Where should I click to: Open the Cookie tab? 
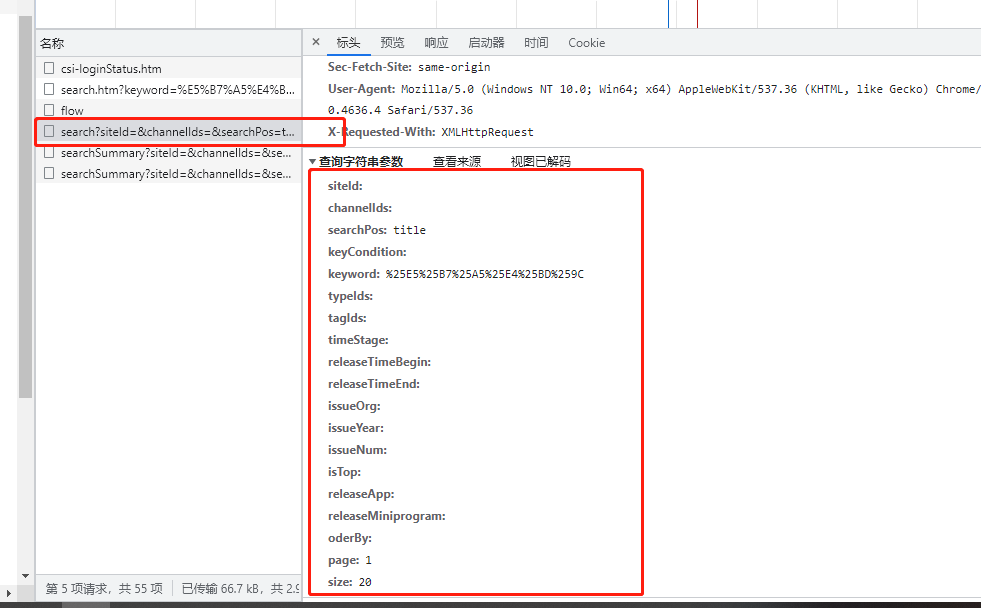pos(586,43)
